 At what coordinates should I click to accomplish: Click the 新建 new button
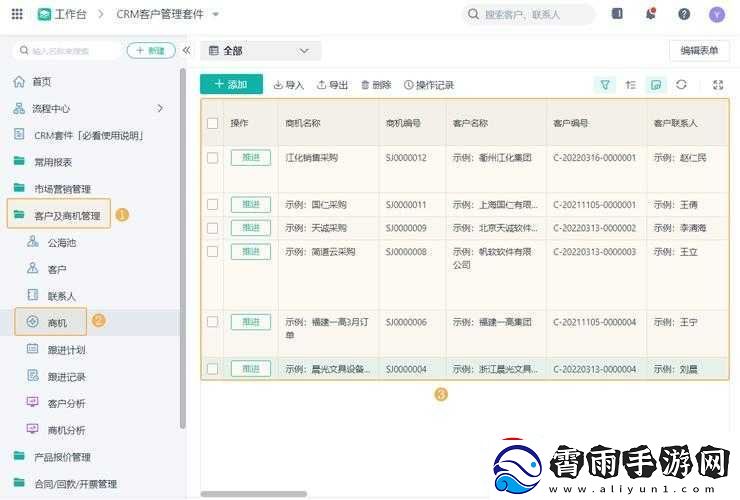click(151, 51)
